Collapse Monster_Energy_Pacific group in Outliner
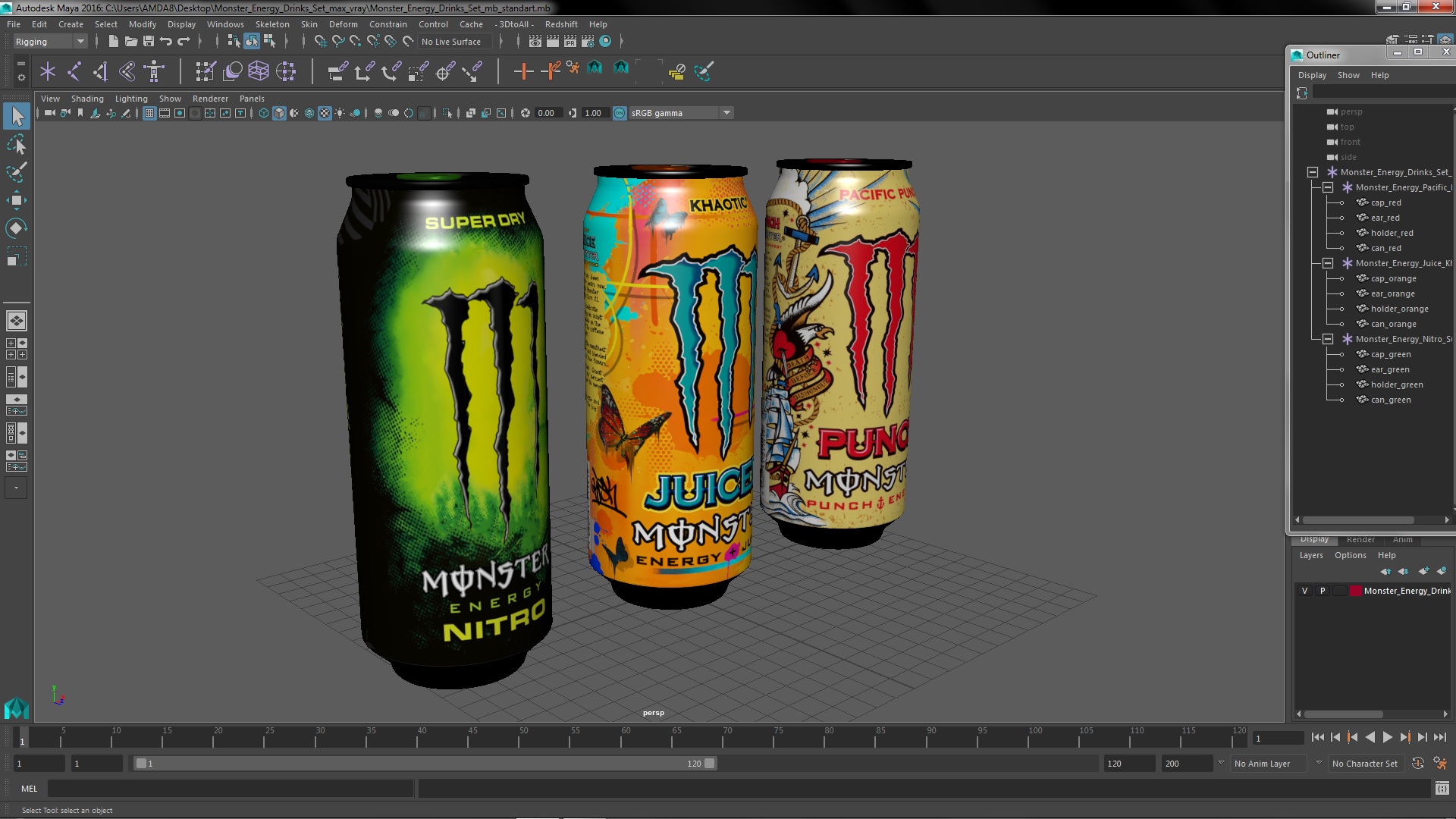The height and width of the screenshot is (819, 1456). (1328, 187)
